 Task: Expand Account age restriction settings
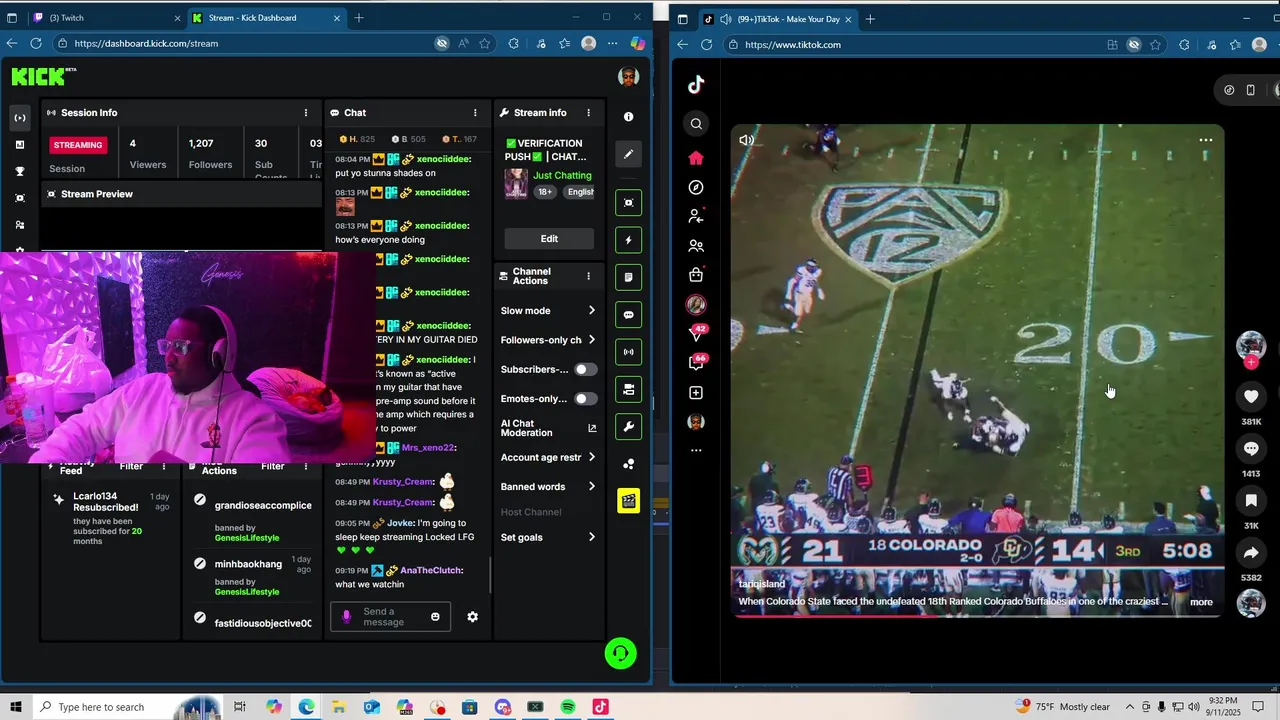(548, 457)
